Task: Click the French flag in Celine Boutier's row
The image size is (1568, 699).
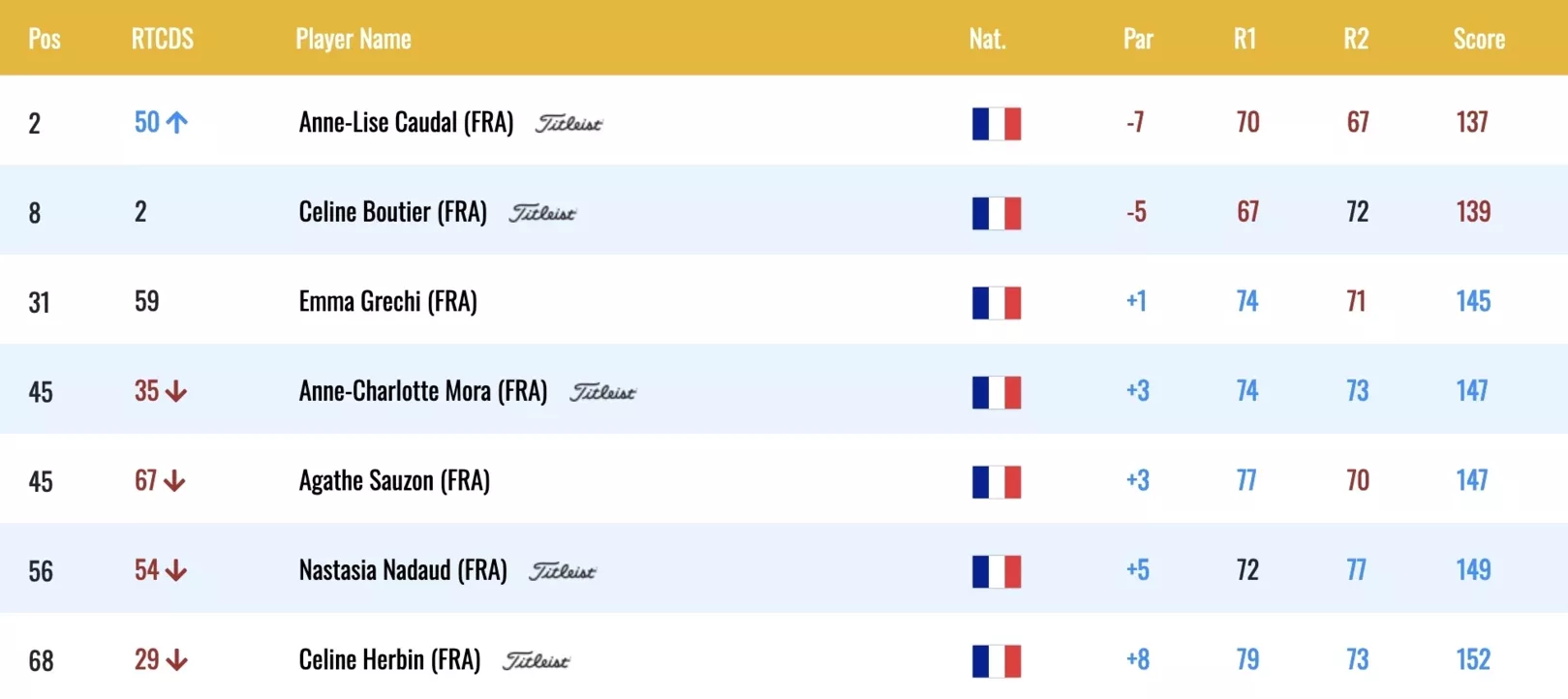Action: coord(996,213)
